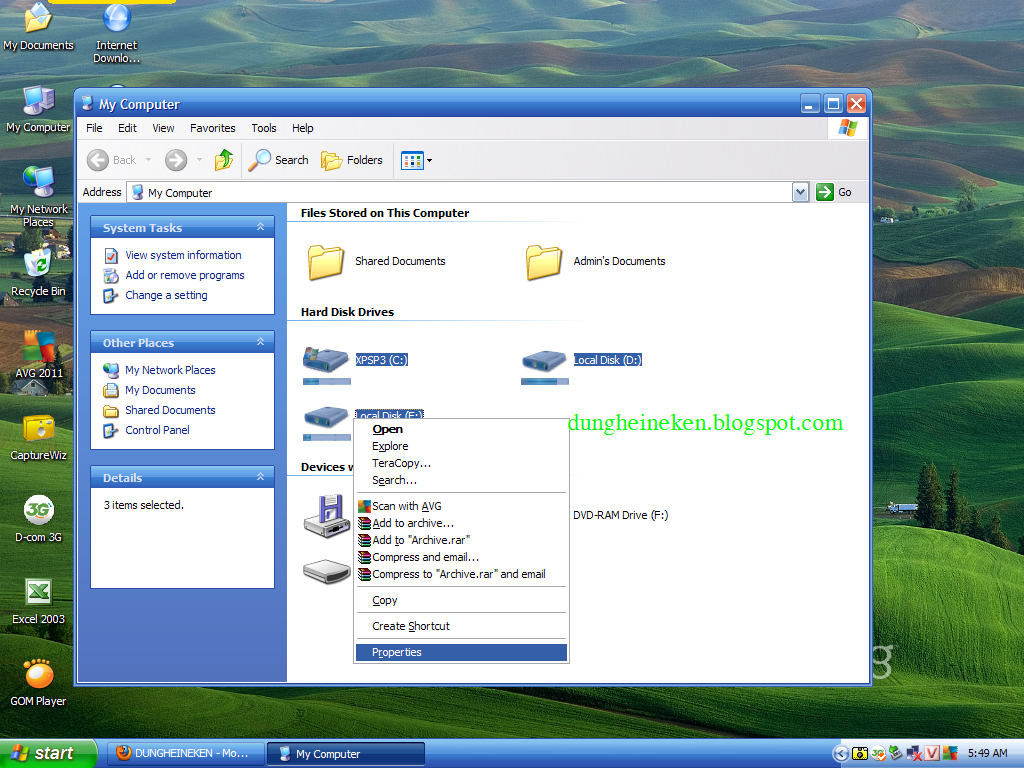Choose Create Shortcut in context menu

click(460, 626)
